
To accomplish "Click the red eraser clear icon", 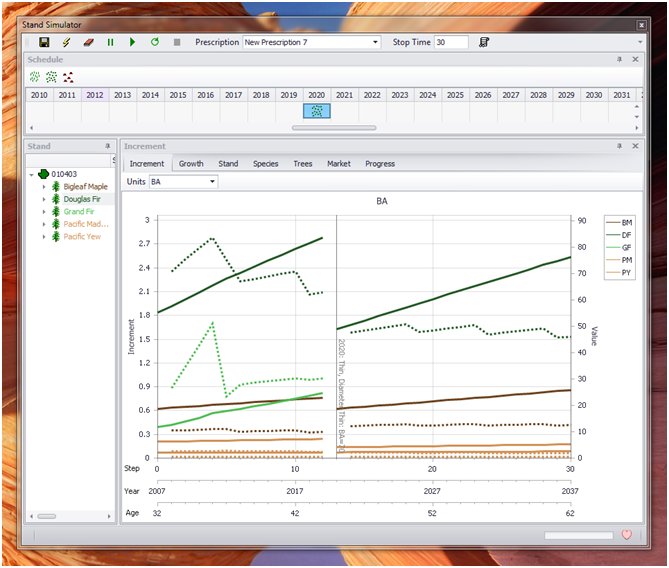I will (x=88, y=42).
